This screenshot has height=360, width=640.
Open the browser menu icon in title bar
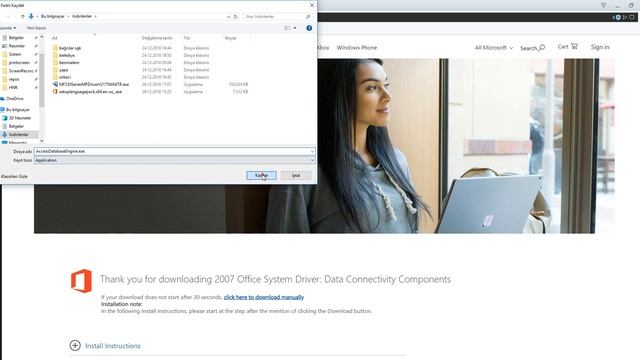point(603,5)
